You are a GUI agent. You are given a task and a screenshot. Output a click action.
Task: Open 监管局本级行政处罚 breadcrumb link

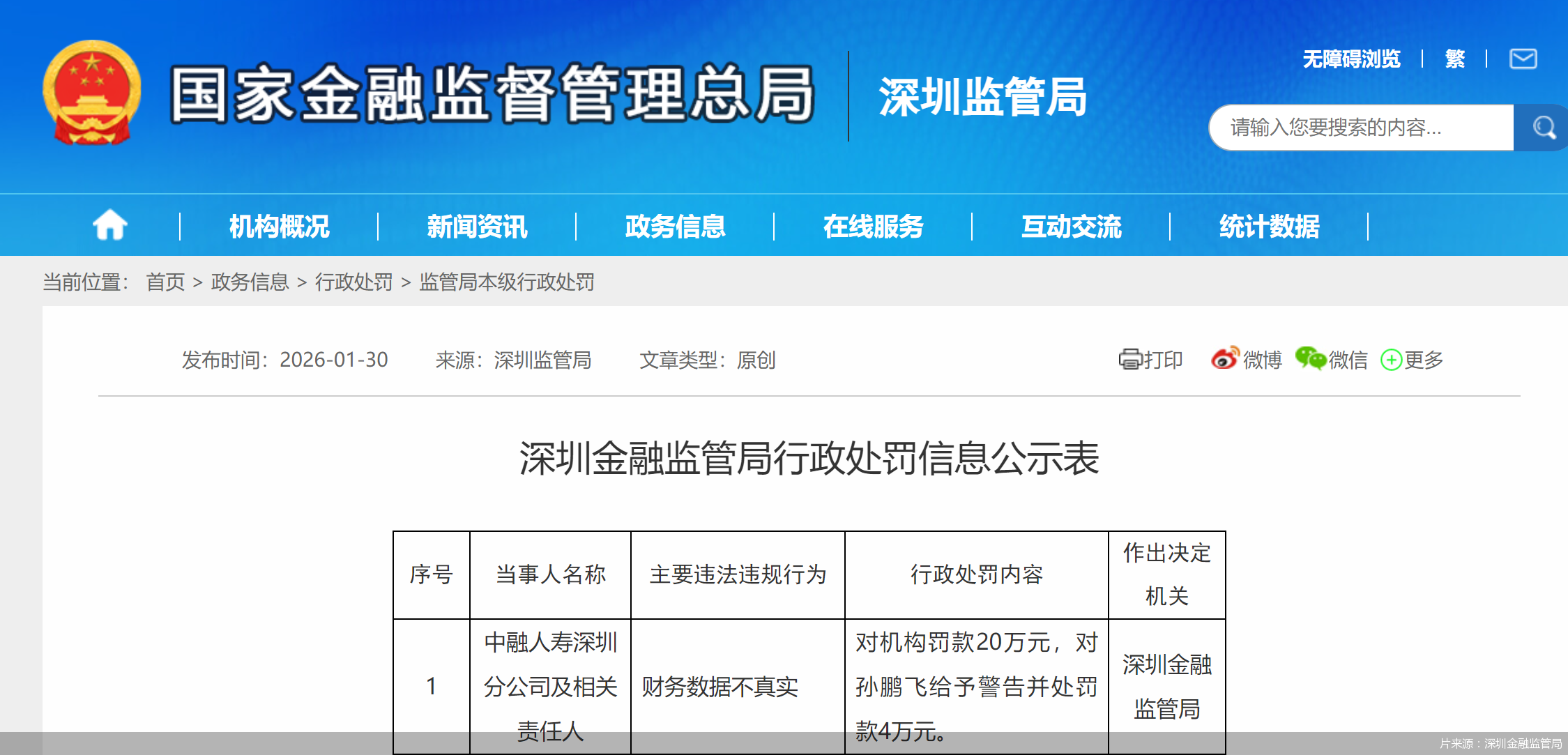click(506, 282)
